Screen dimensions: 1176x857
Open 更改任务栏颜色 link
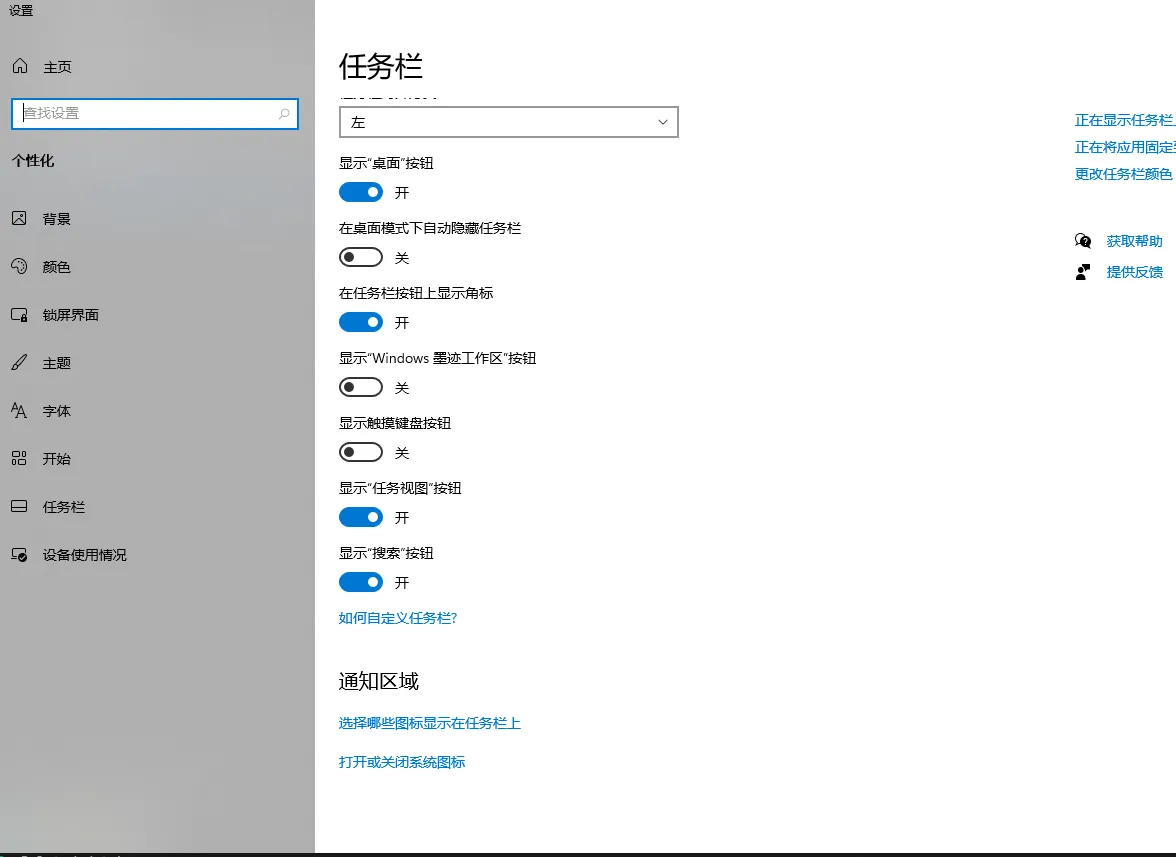1124,173
